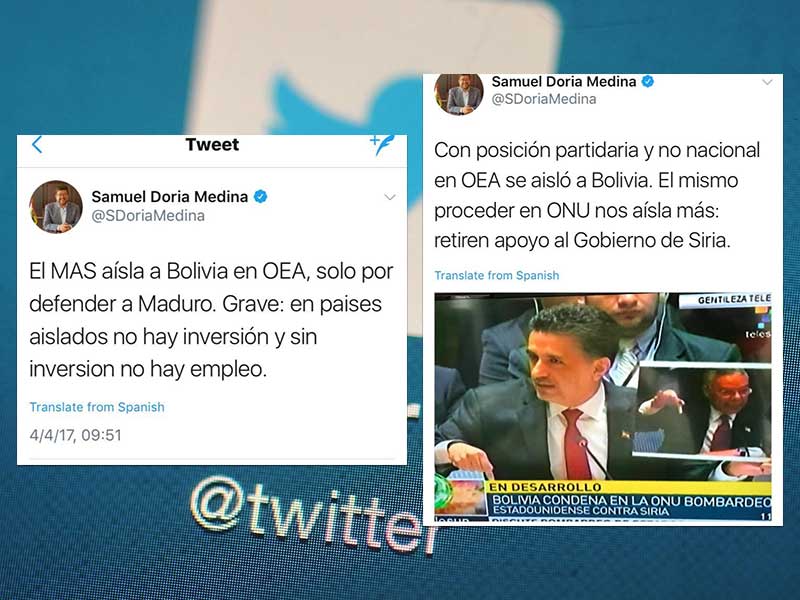The width and height of the screenshot is (800, 600).
Task: Go back using the blue arrow
Action: pyautogui.click(x=37, y=145)
